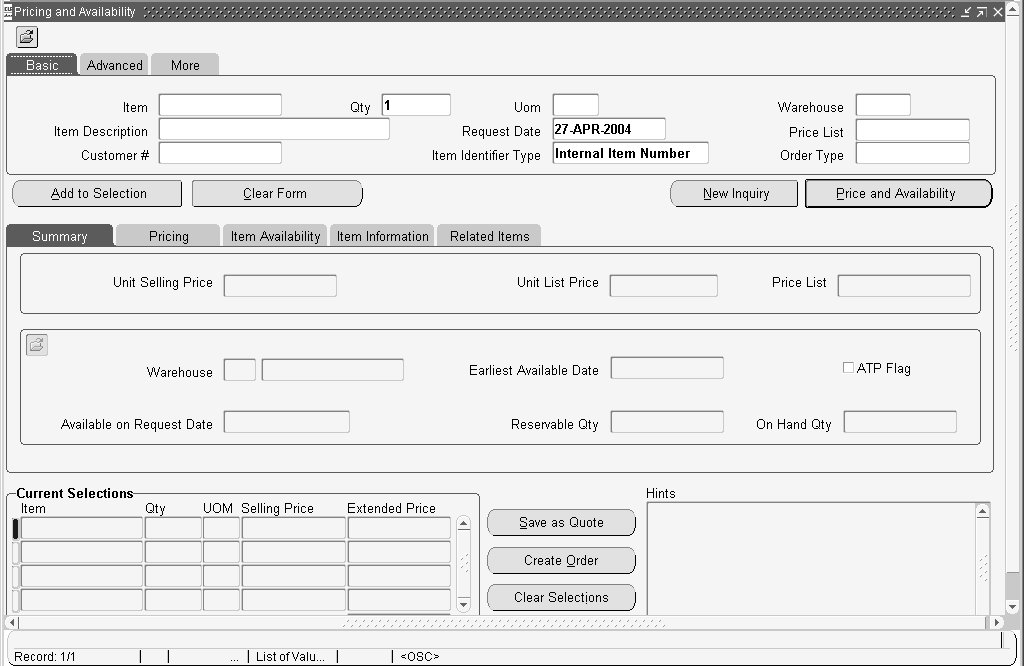Click the horizontal scrollbar left arrow
Viewport: 1024px width, 666px height.
click(12, 622)
